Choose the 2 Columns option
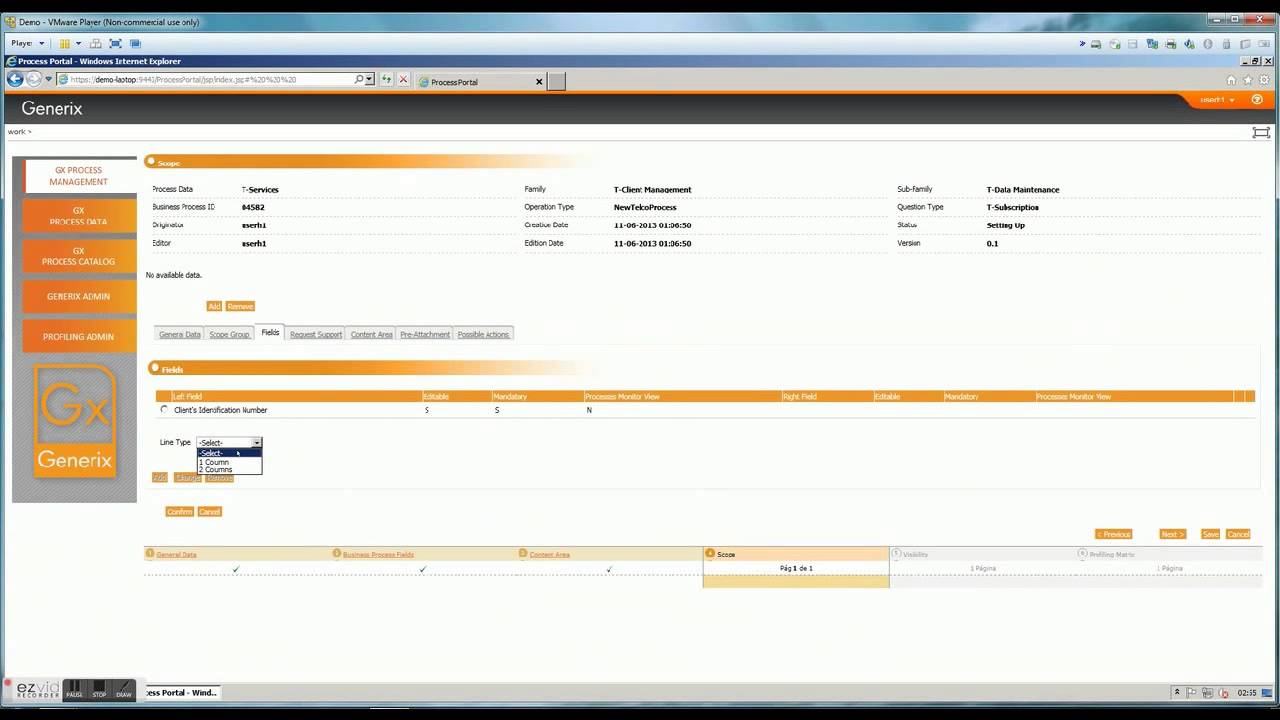Screen dimensions: 1280x720 click(229, 470)
